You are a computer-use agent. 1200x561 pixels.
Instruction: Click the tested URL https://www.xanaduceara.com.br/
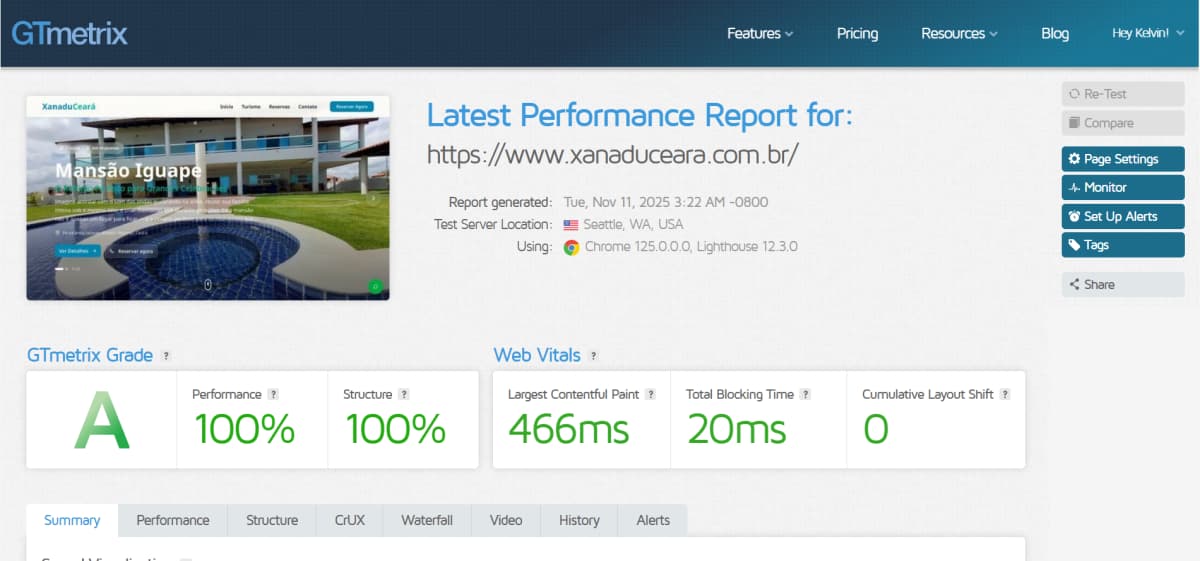point(613,155)
